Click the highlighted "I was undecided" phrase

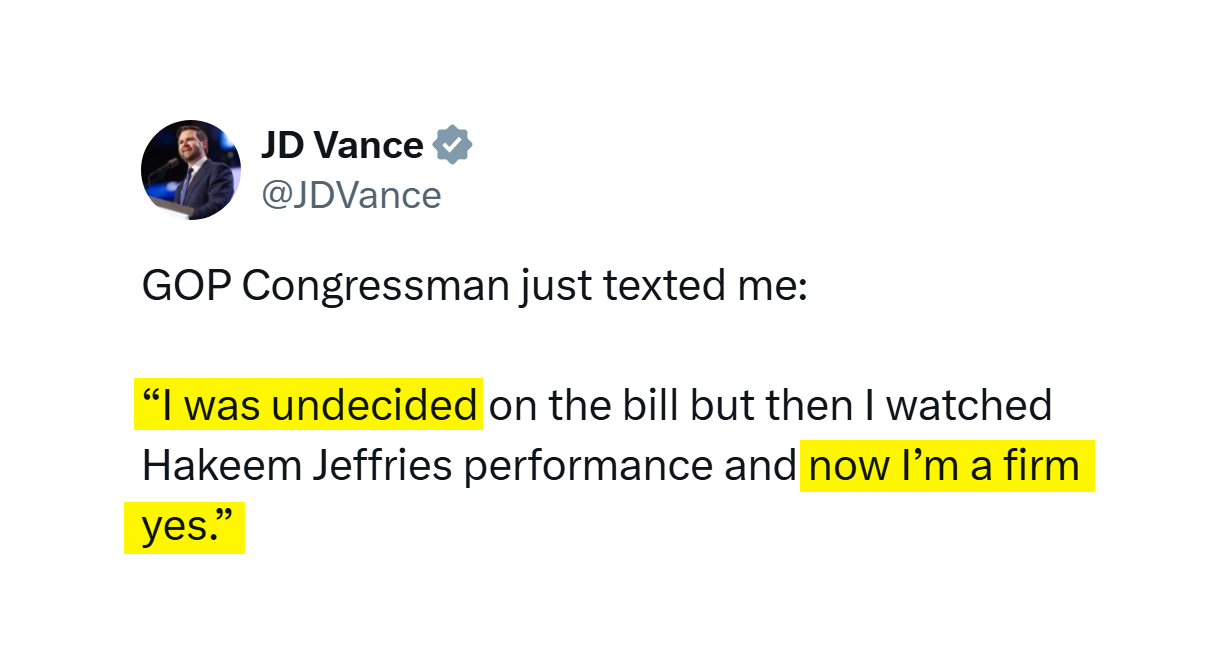pyautogui.click(x=309, y=404)
